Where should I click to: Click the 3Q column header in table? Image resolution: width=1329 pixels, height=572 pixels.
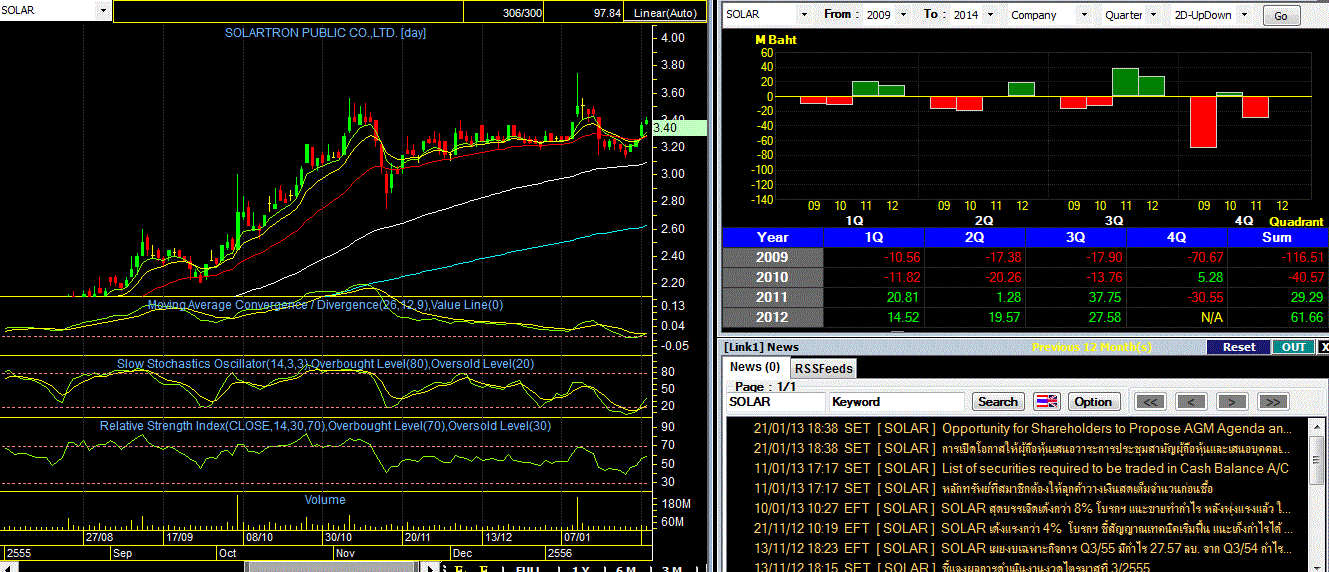point(1076,237)
